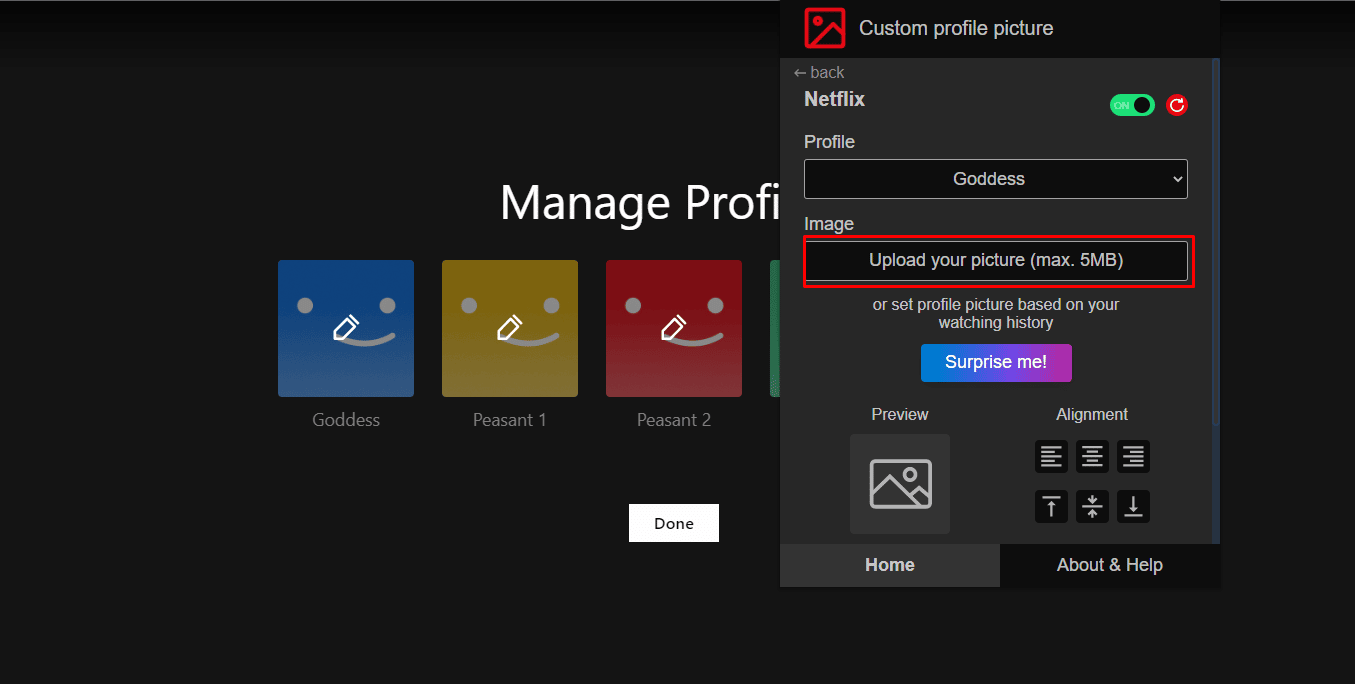Click the 'Peasant 1' profile name
The image size is (1355, 684).
tap(510, 420)
